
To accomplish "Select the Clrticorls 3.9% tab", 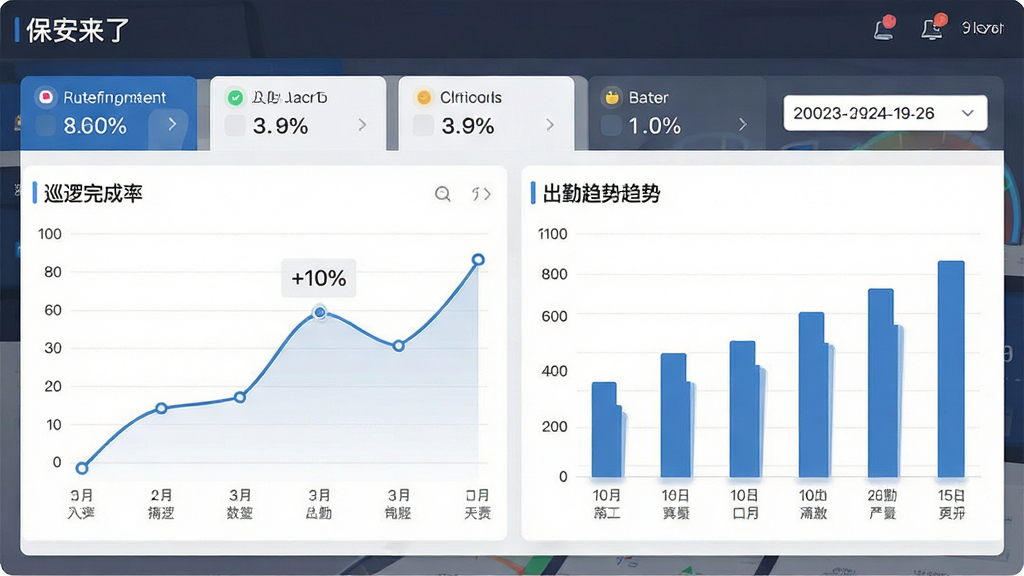I will 486,113.
